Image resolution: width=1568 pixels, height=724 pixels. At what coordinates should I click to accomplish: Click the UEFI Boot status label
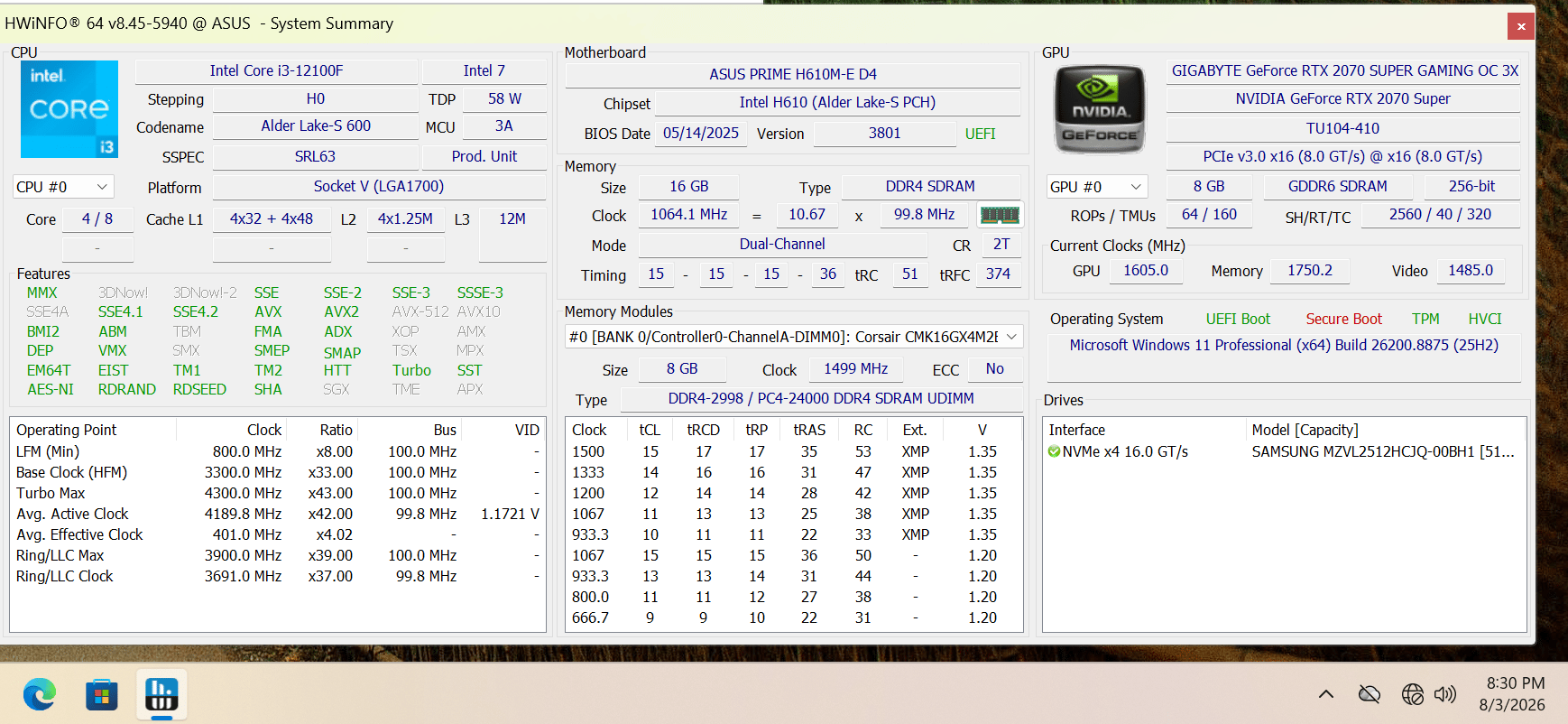1238,319
